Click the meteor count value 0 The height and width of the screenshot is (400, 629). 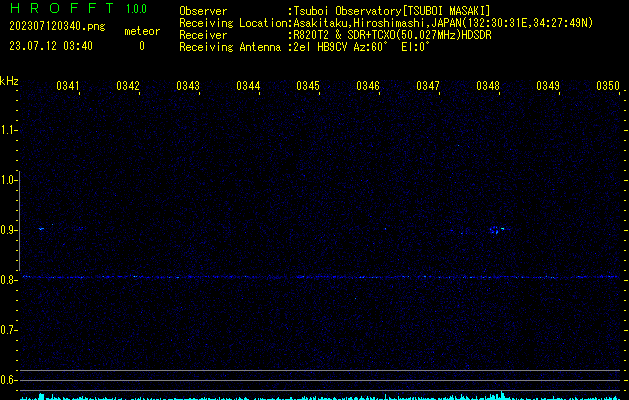click(141, 45)
